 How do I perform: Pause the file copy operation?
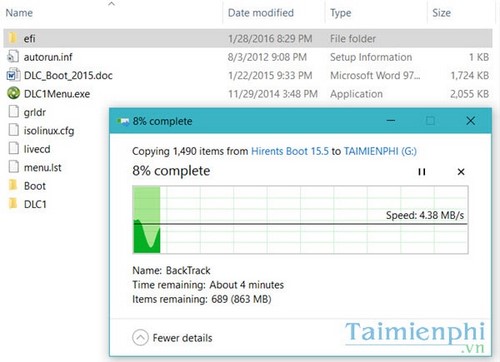point(422,172)
